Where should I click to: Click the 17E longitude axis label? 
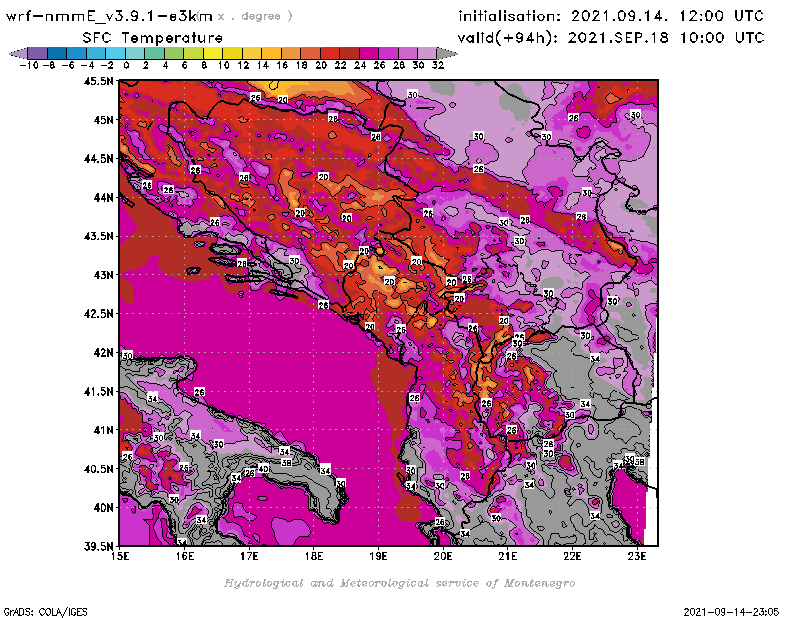click(249, 556)
